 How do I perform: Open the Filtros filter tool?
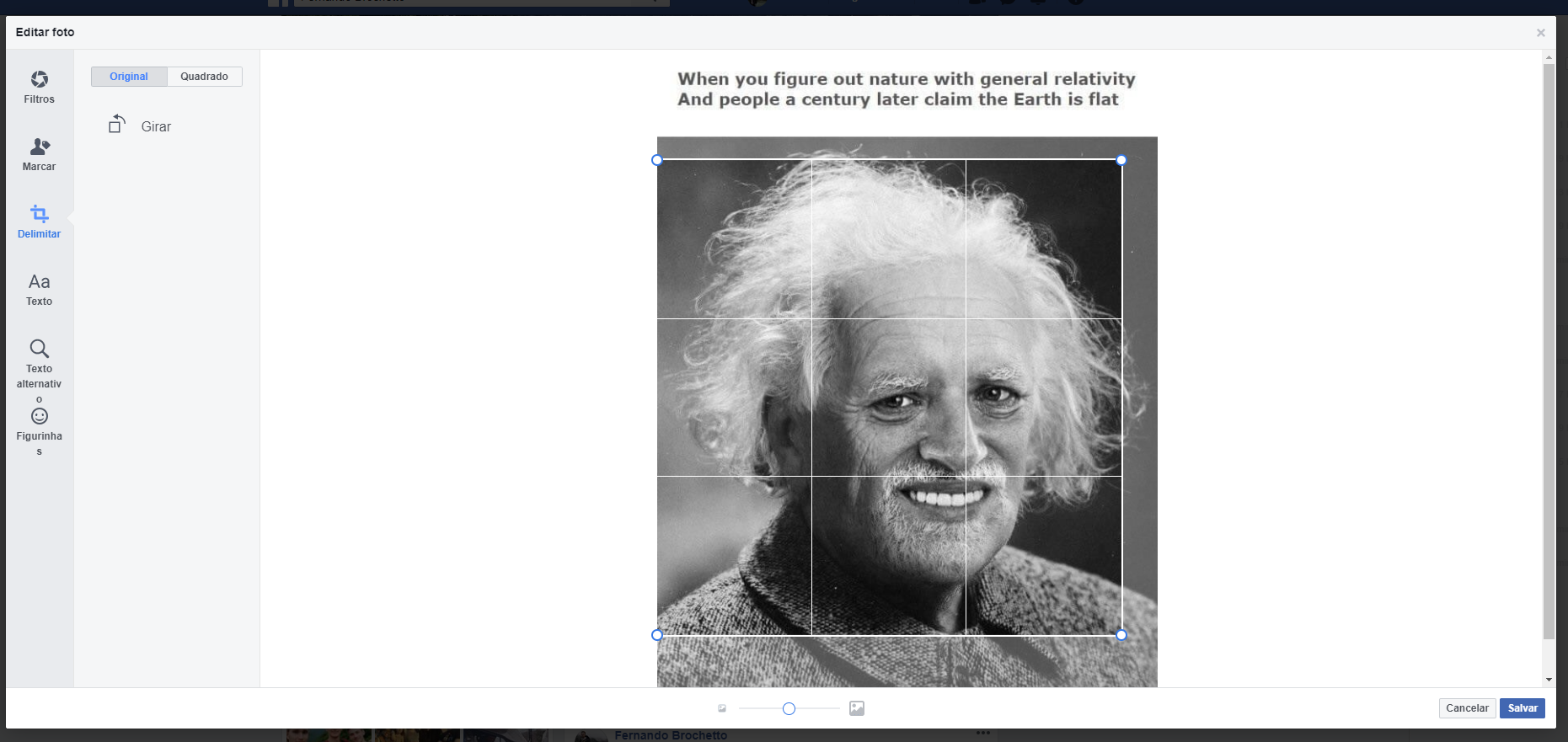pyautogui.click(x=40, y=79)
